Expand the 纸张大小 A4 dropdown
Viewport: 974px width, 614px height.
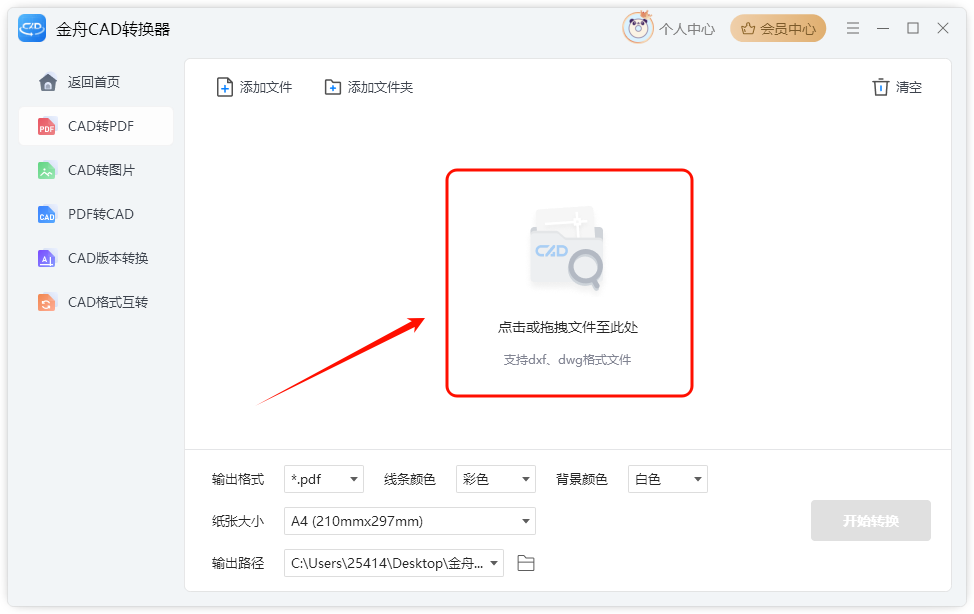click(x=410, y=521)
